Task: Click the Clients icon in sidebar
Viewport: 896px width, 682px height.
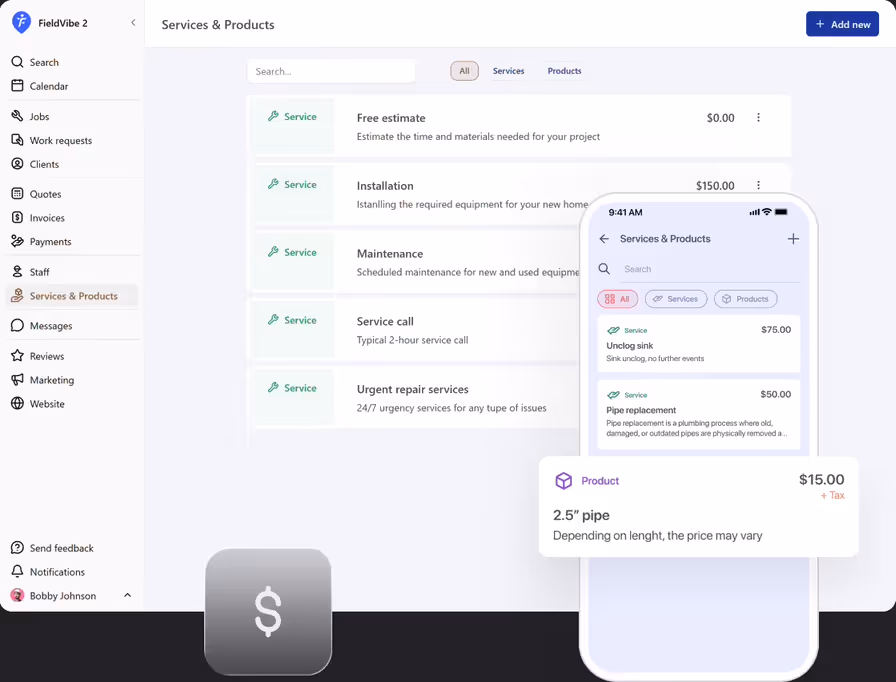Action: [18, 164]
